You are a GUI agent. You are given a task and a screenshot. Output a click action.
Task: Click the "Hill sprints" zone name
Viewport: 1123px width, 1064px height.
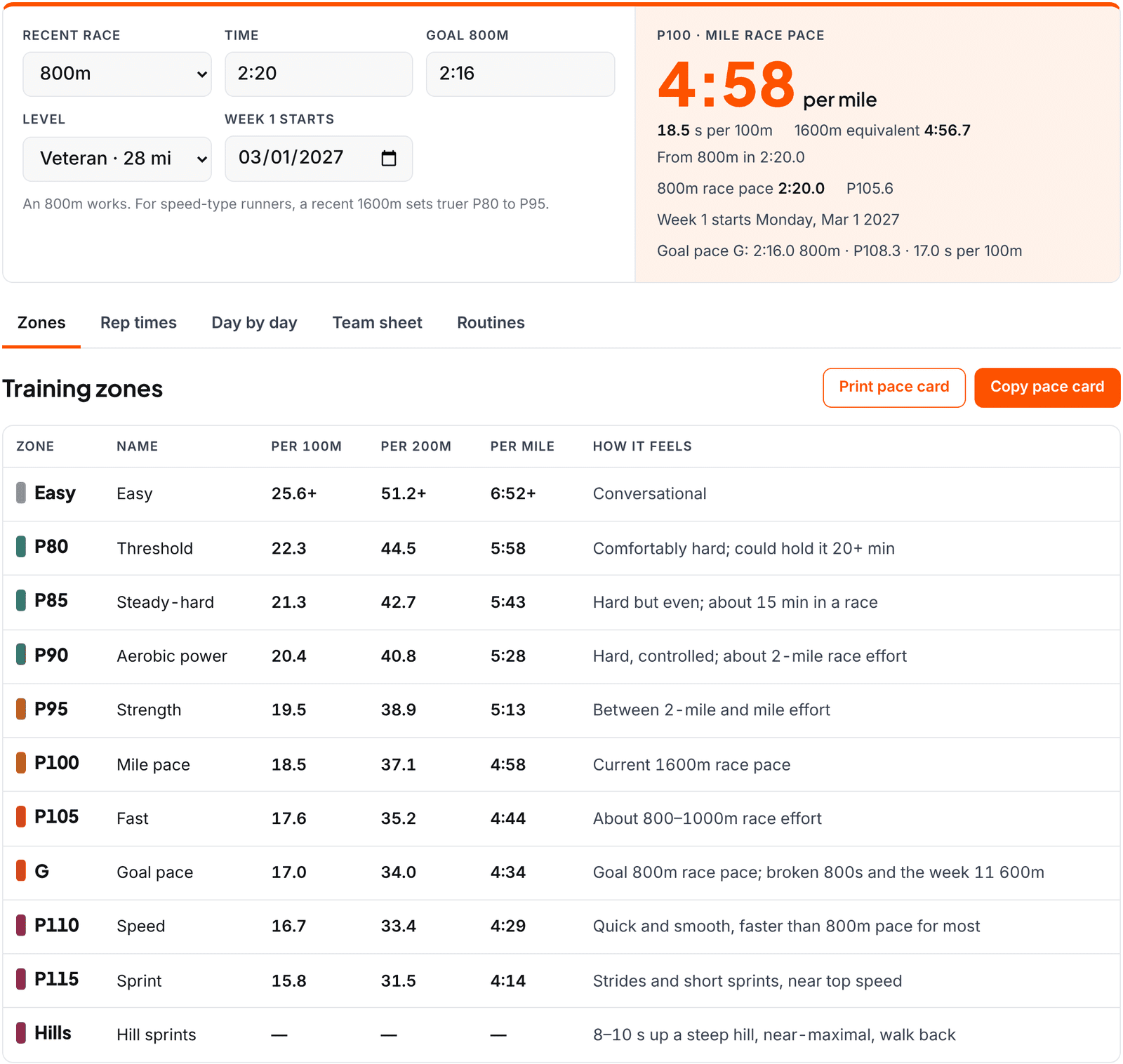point(157,1035)
